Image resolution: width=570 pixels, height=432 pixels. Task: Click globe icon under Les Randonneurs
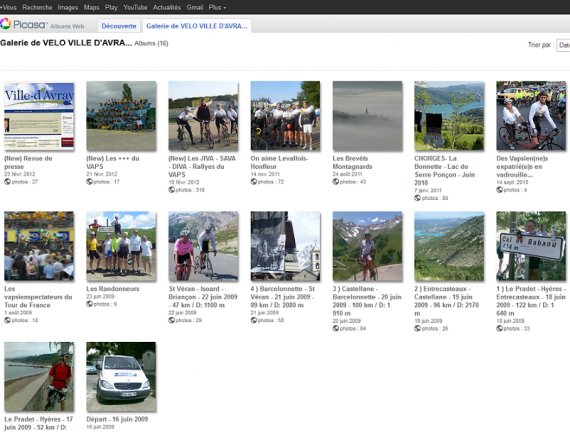pyautogui.click(x=89, y=304)
